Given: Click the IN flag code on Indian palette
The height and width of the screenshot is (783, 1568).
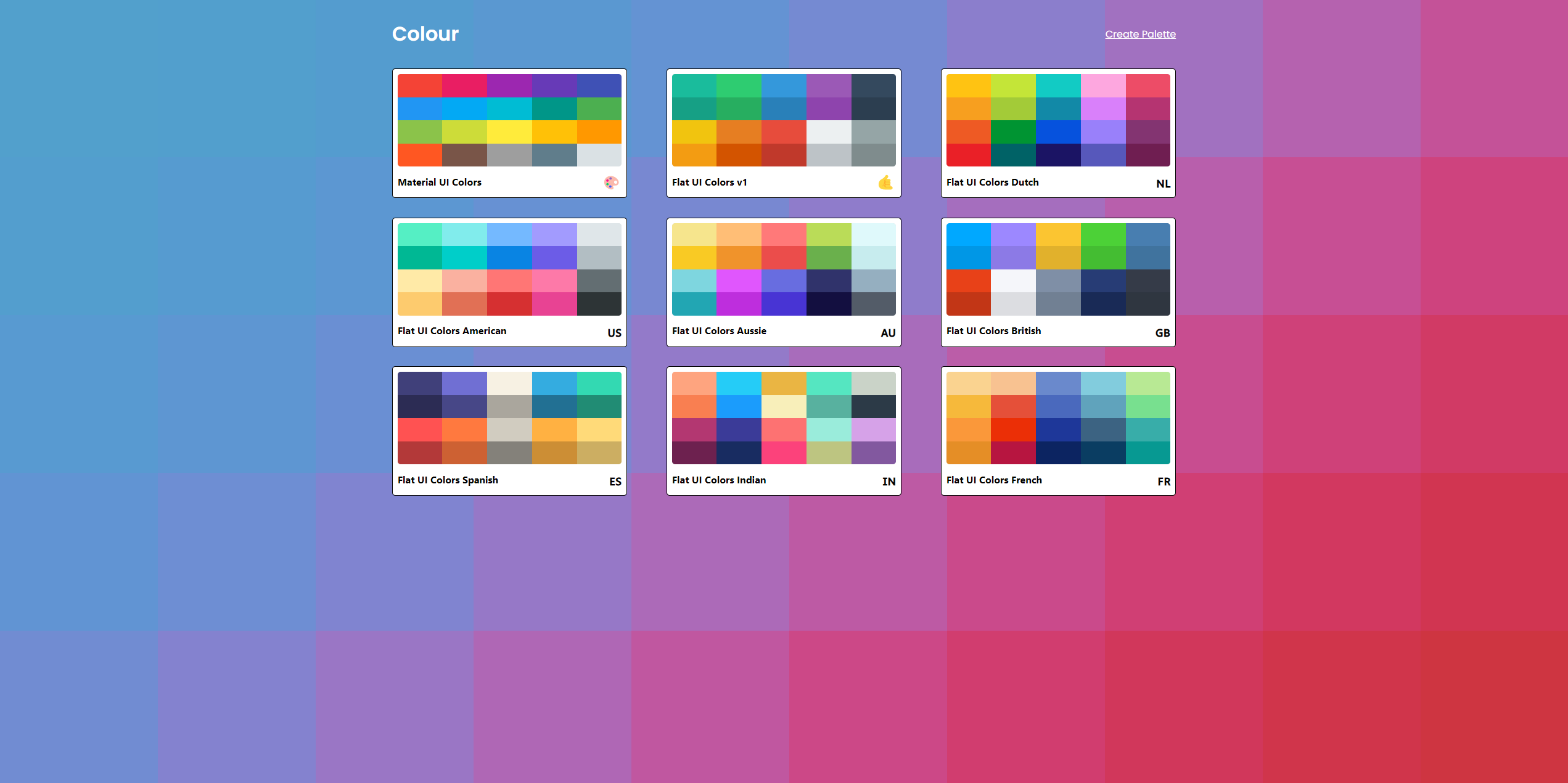Looking at the screenshot, I should coord(889,482).
